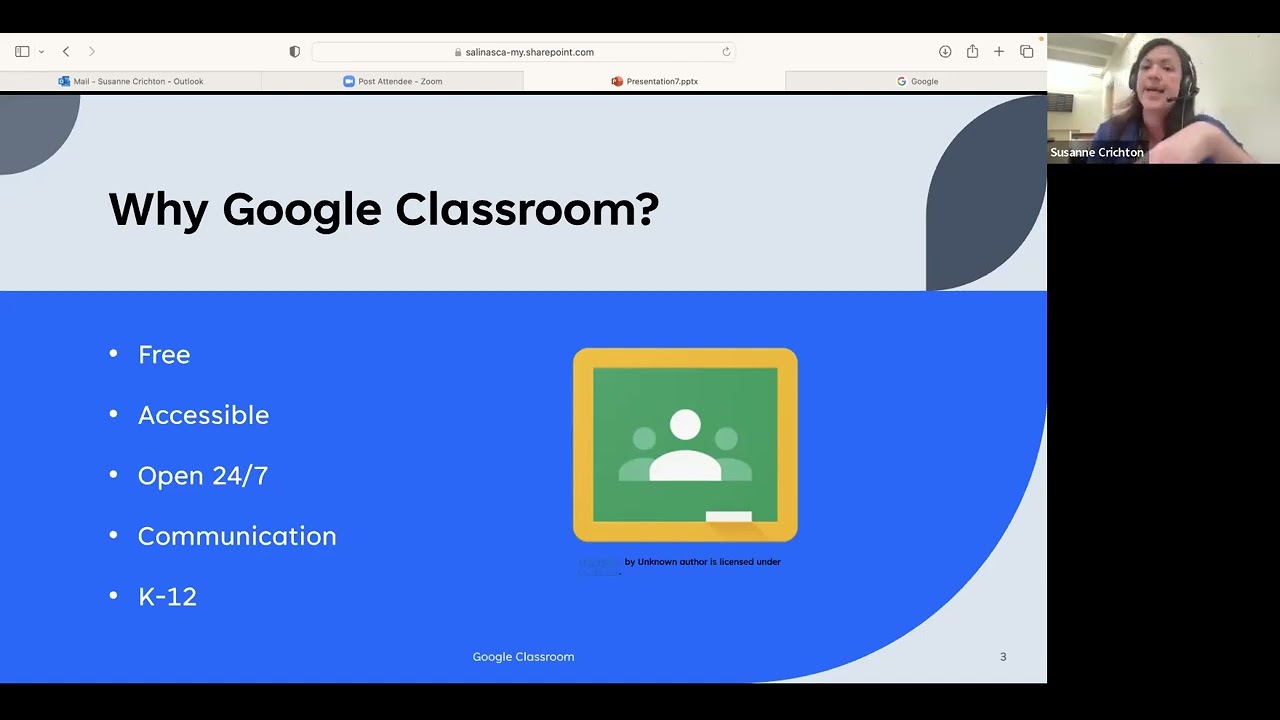Switch to Post Attendee - Zoom tab
1280x720 pixels.
(x=392, y=81)
